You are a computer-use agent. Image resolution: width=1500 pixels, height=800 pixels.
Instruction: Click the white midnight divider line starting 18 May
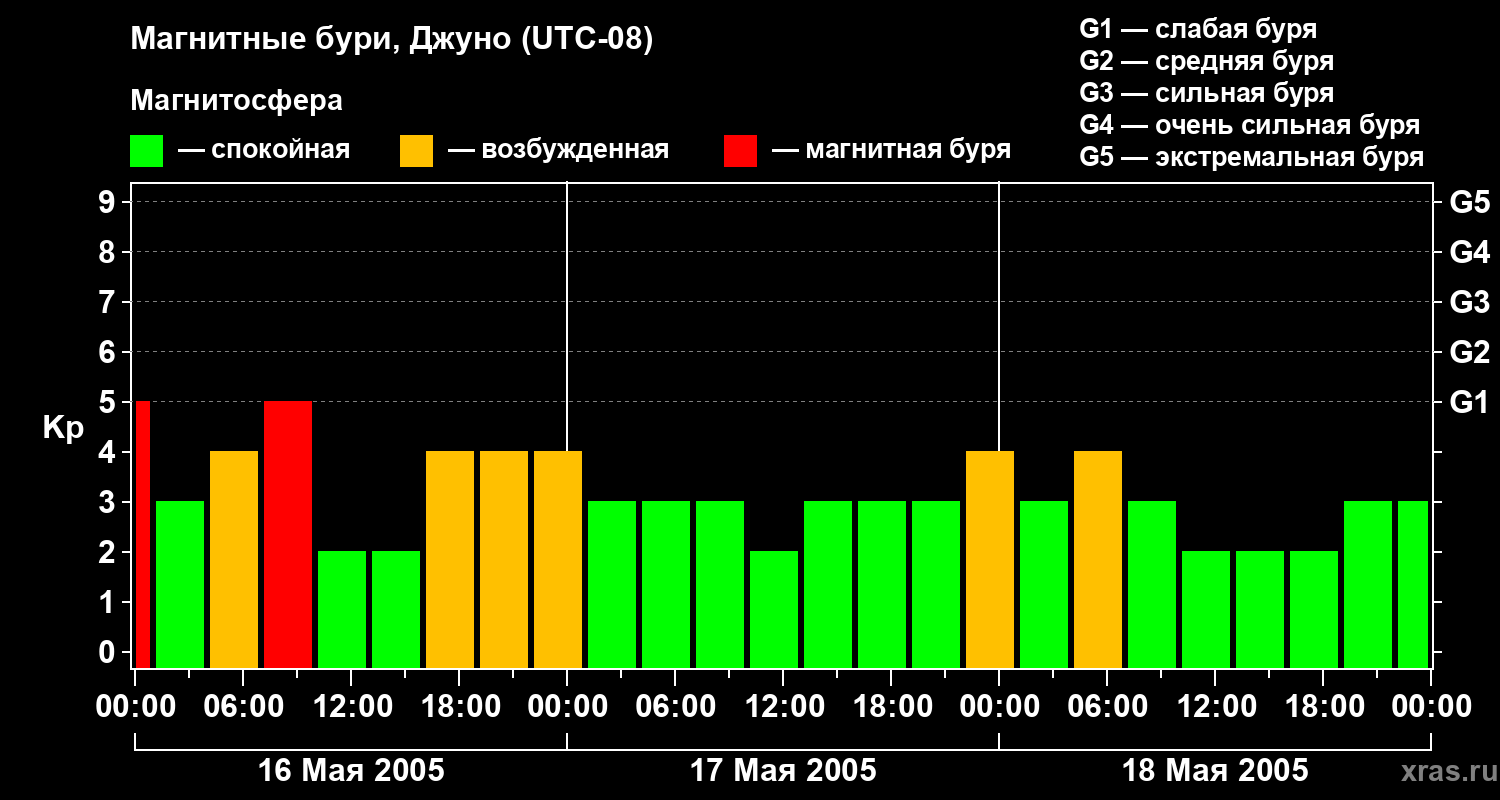click(x=999, y=317)
